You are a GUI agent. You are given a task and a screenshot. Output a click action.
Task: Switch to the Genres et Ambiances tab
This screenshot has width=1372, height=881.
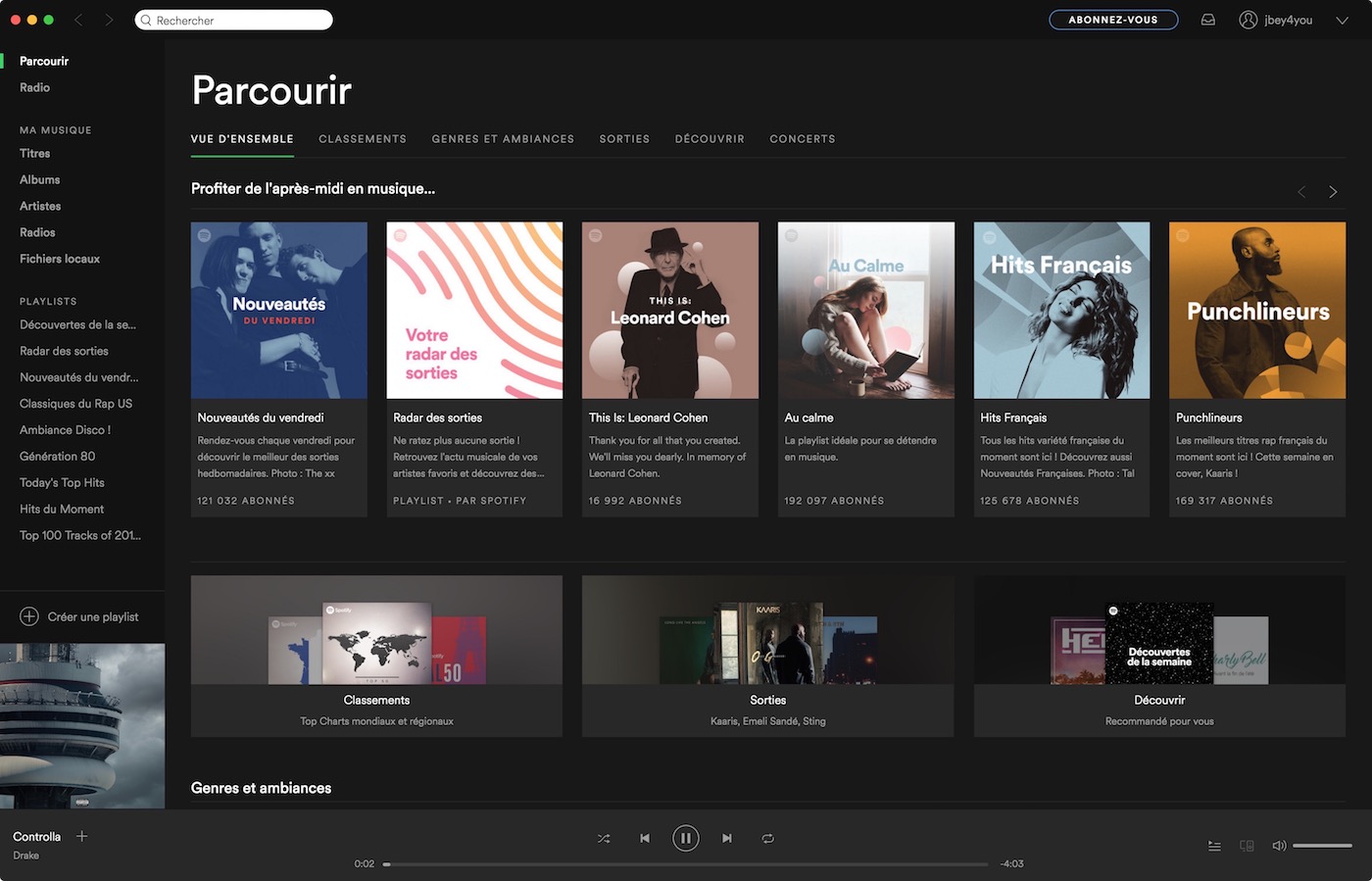tap(503, 139)
